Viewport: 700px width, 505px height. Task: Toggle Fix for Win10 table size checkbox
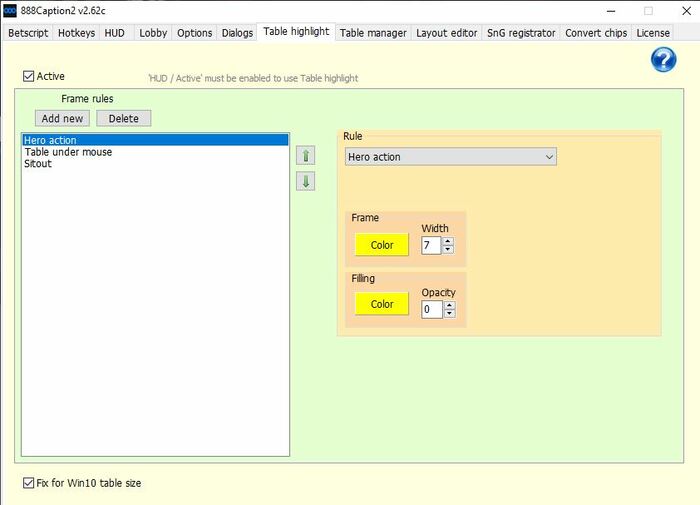click(28, 483)
